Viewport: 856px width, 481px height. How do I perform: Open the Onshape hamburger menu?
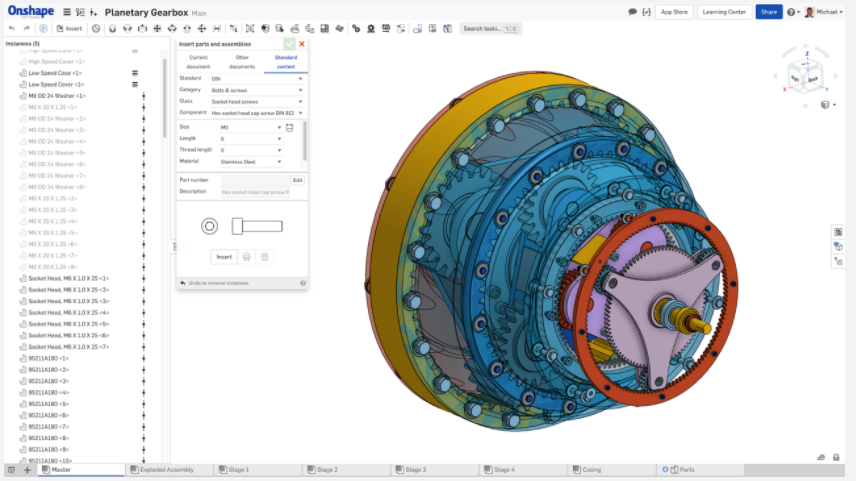(x=66, y=12)
